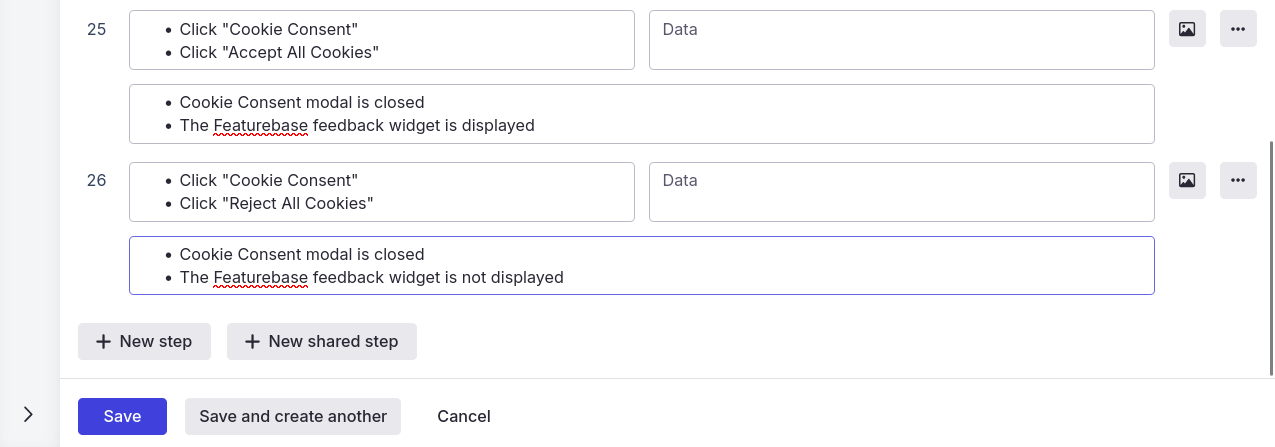The width and height of the screenshot is (1275, 447).
Task: Open more options menu for step 25
Action: tap(1237, 29)
